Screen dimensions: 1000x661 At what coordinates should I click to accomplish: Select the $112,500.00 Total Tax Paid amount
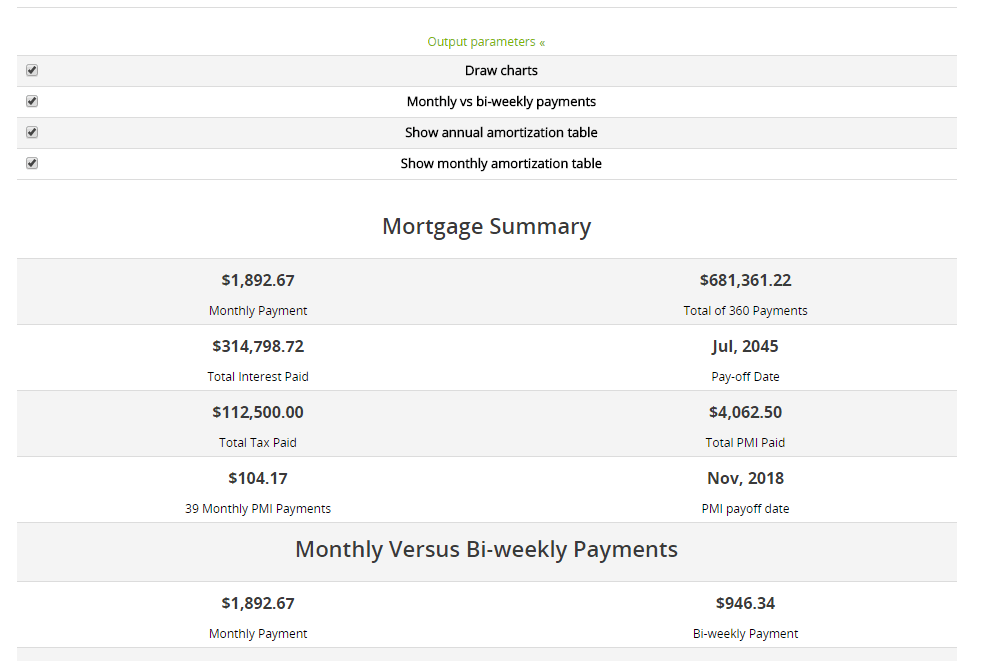[258, 412]
